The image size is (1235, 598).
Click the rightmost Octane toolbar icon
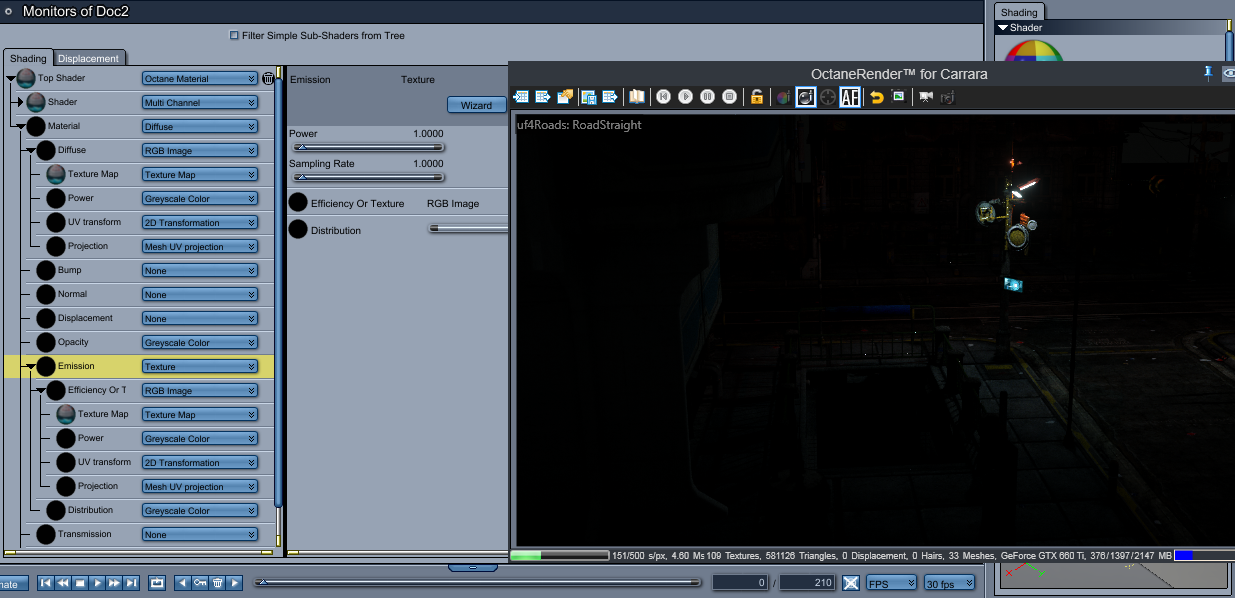coord(948,97)
